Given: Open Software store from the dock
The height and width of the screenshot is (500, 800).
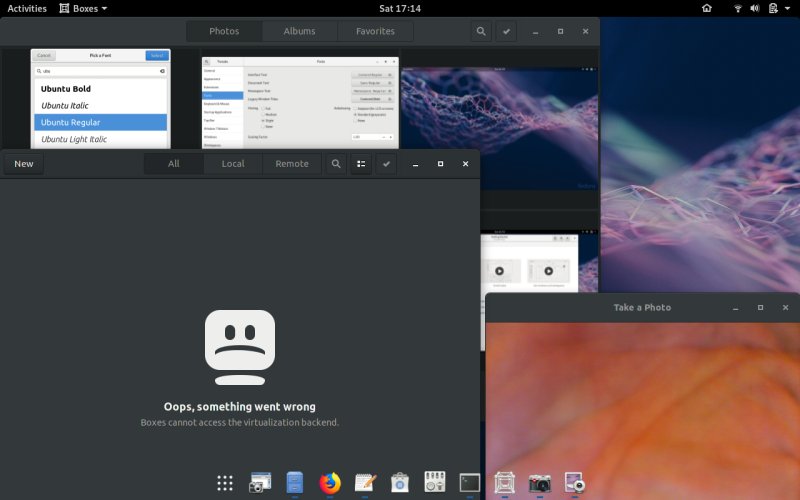Looking at the screenshot, I should click(400, 483).
